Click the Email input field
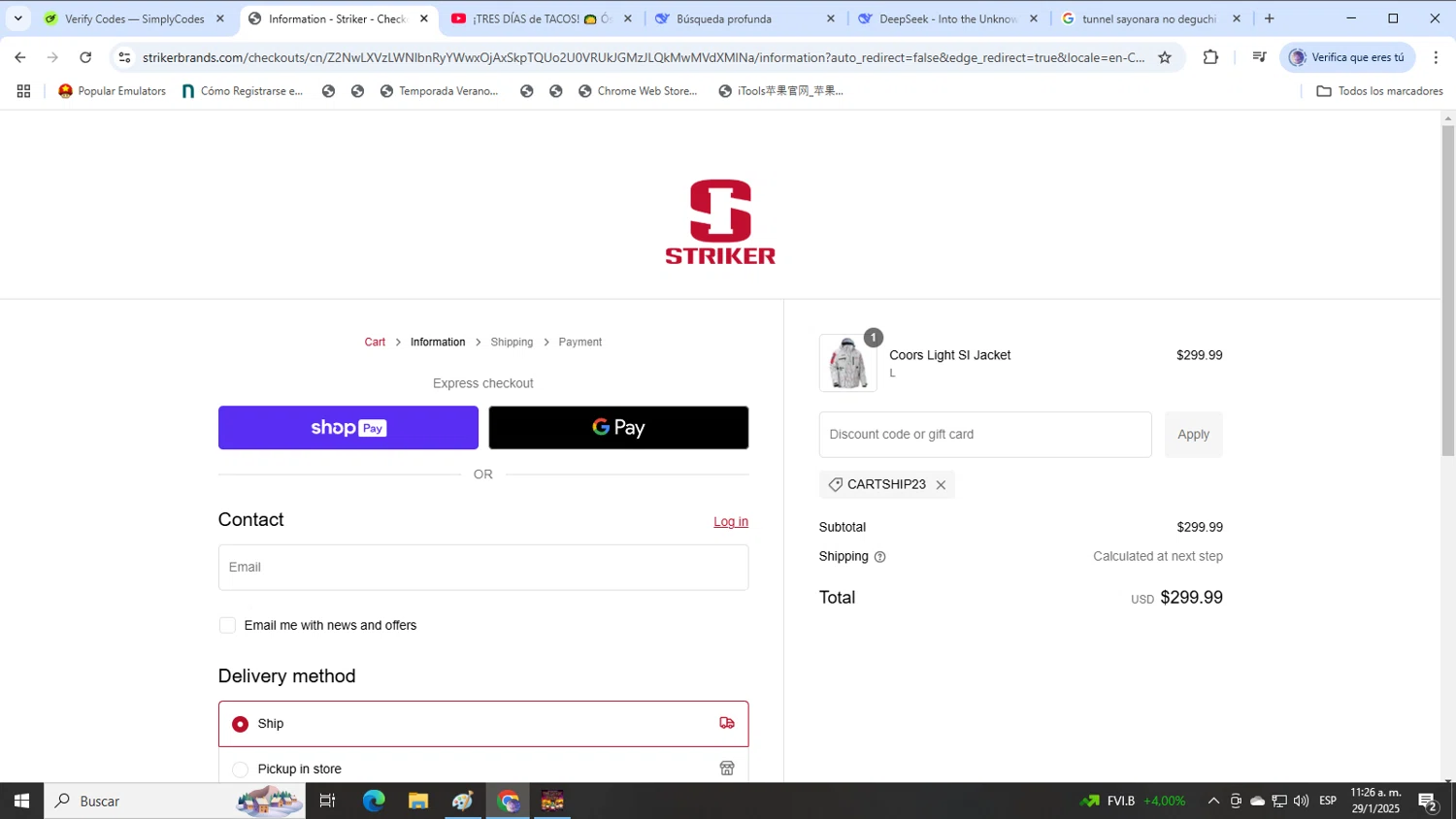The image size is (1456, 819). coord(483,568)
